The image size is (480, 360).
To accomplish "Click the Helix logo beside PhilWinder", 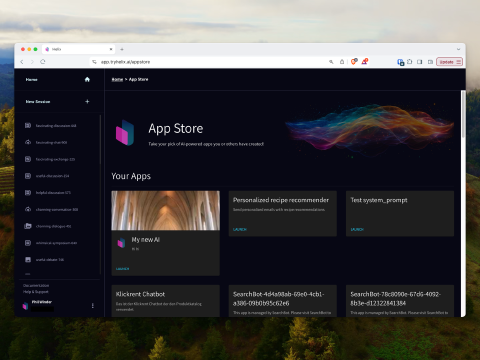I will pyautogui.click(x=25, y=306).
